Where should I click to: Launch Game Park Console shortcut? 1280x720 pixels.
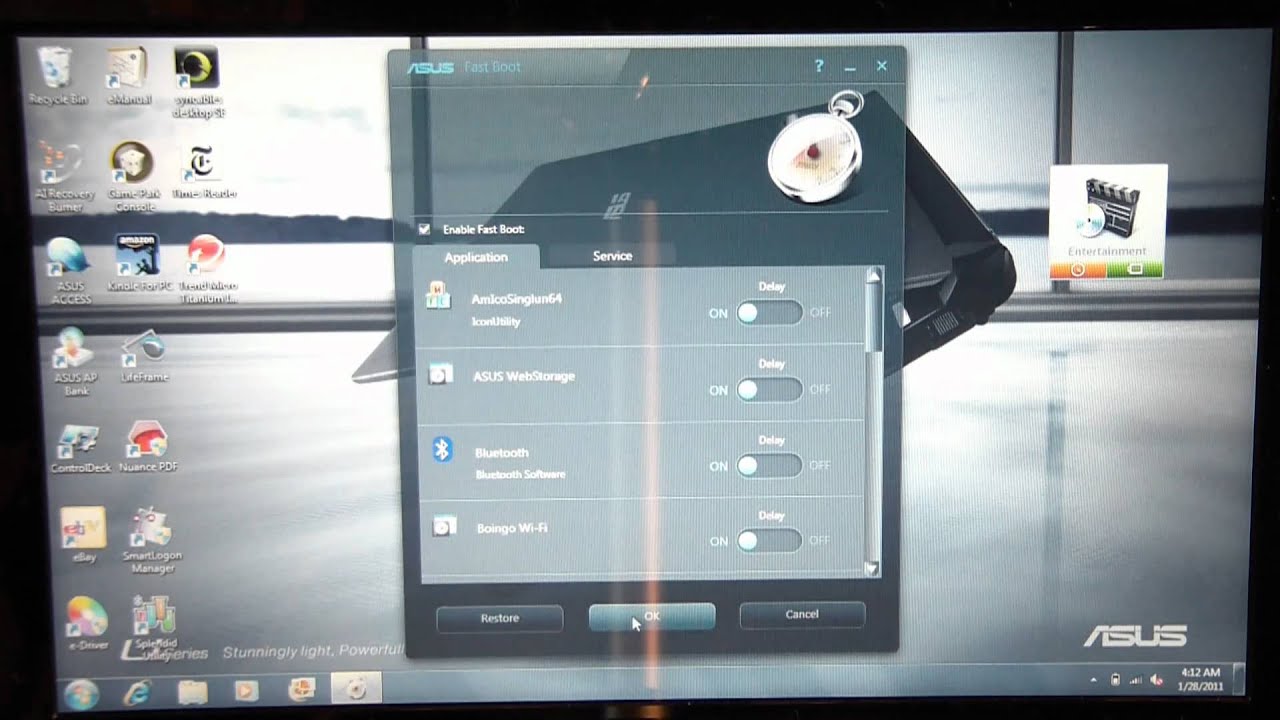pyautogui.click(x=134, y=176)
